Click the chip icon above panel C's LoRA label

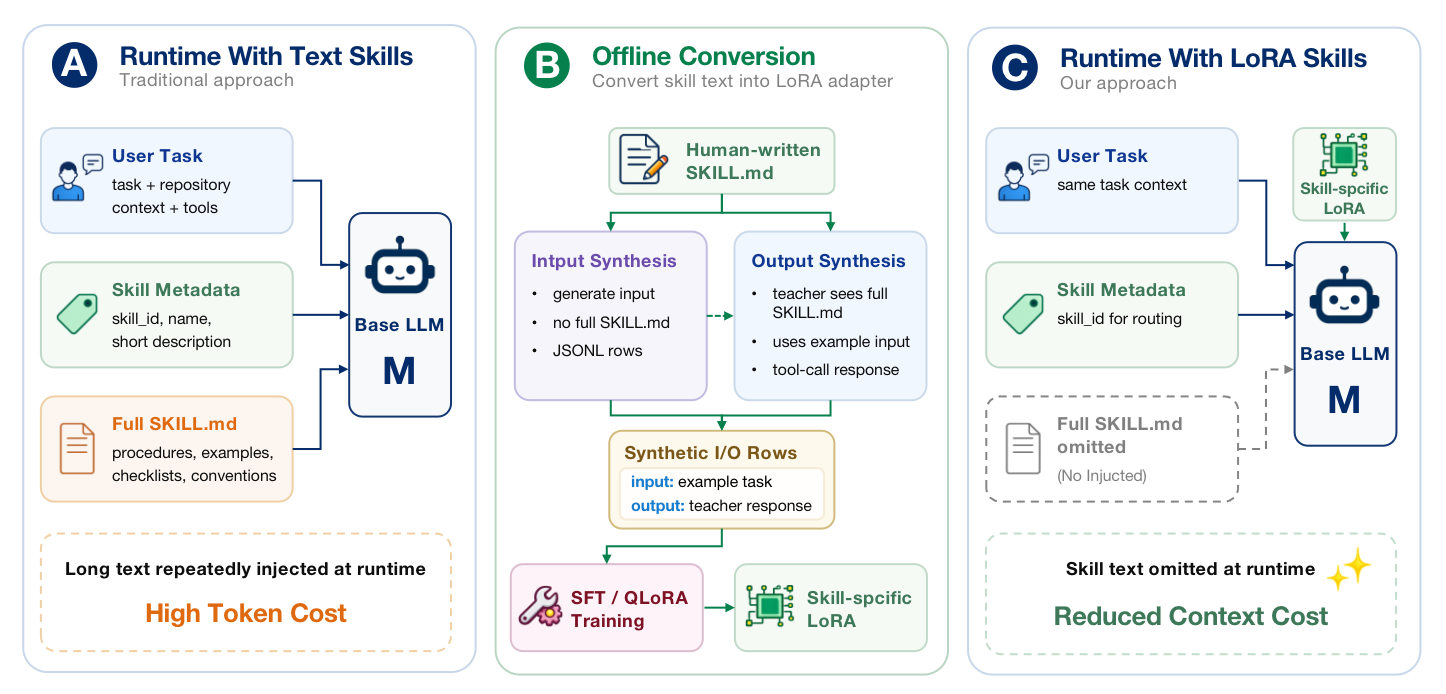coord(1344,156)
